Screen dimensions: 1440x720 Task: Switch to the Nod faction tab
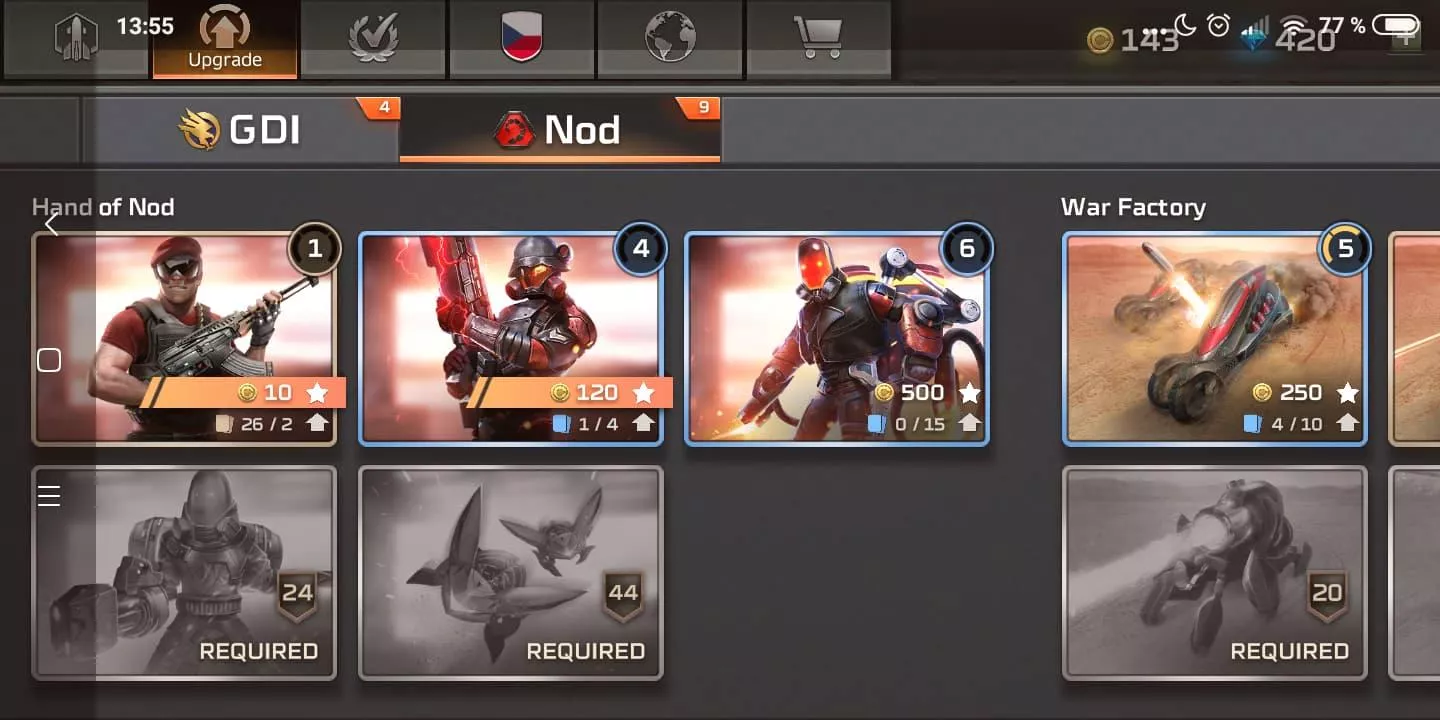click(560, 130)
